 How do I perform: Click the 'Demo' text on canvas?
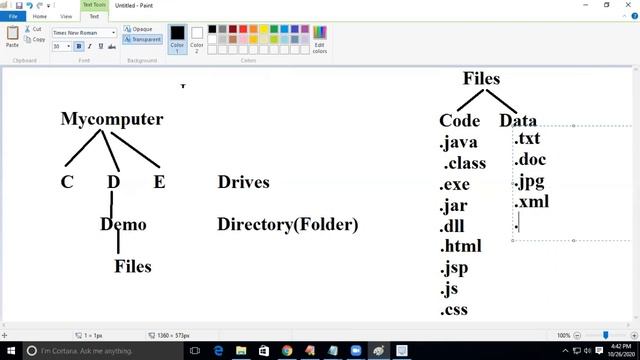pos(123,224)
